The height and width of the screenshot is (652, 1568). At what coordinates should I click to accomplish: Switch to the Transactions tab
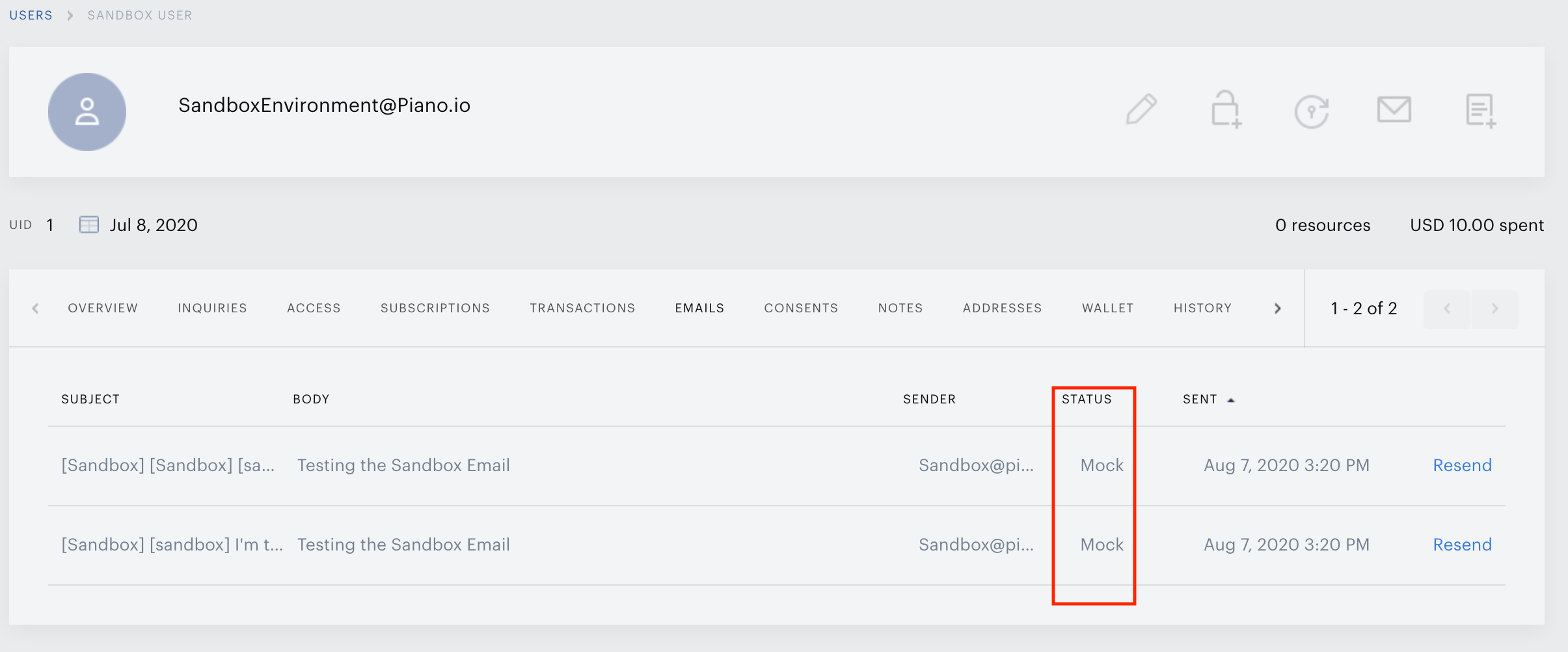point(582,308)
